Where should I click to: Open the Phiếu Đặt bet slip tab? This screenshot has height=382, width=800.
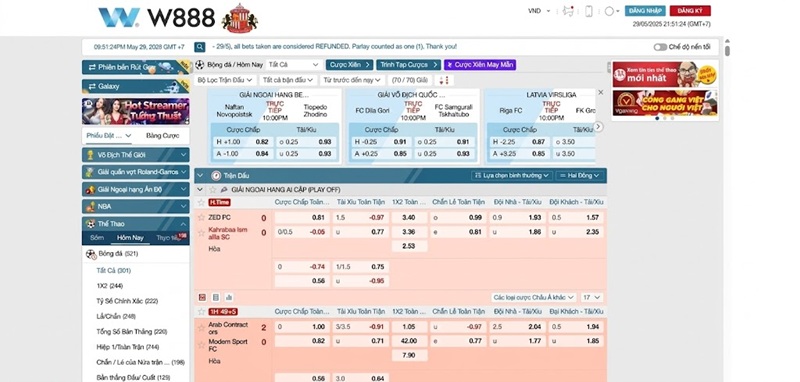tap(109, 136)
